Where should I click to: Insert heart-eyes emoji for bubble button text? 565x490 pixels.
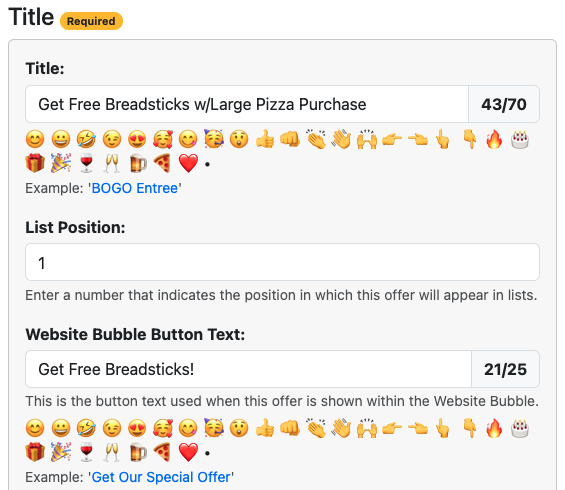(x=137, y=428)
